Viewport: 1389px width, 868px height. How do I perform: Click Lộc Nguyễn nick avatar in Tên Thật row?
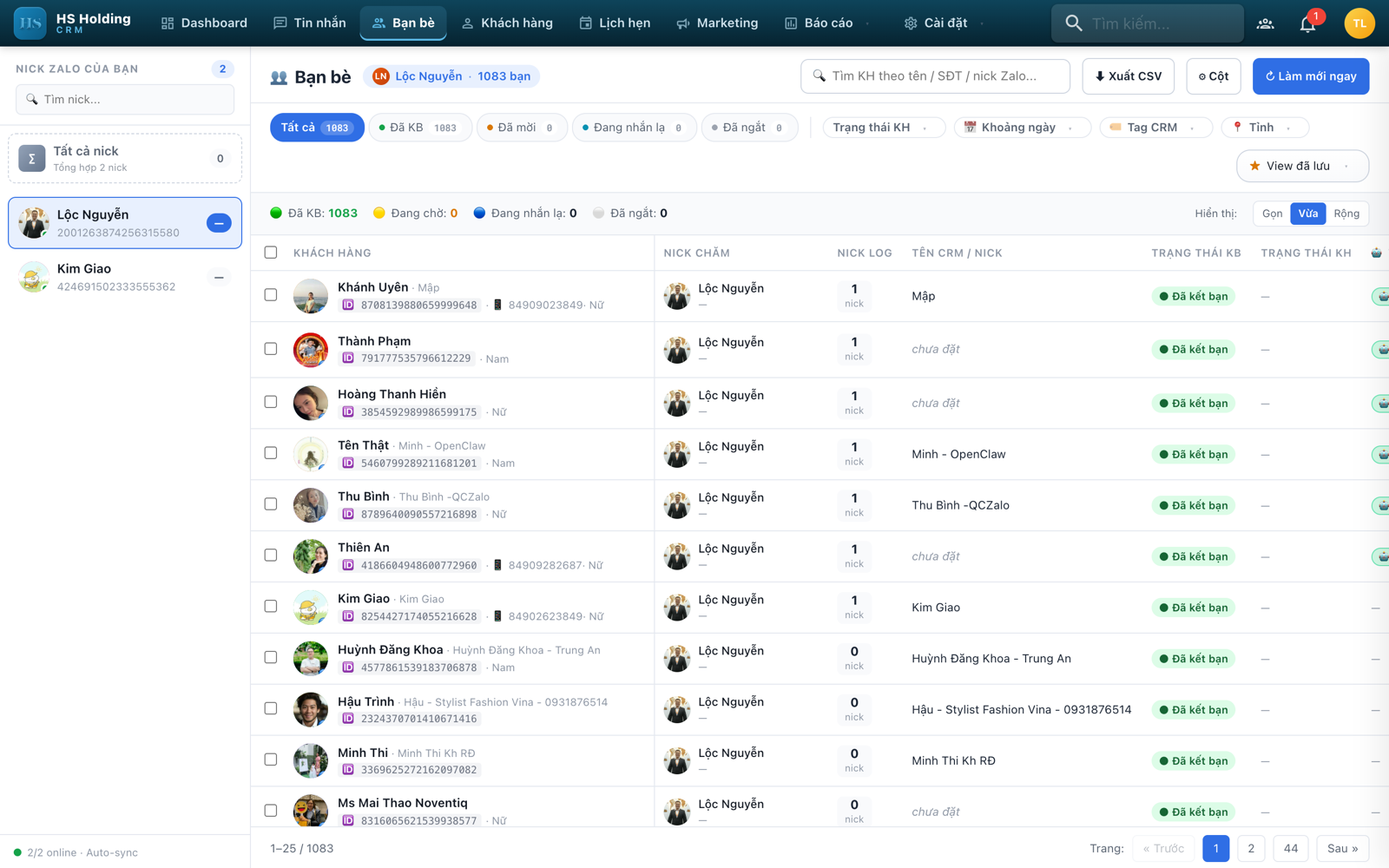(677, 454)
